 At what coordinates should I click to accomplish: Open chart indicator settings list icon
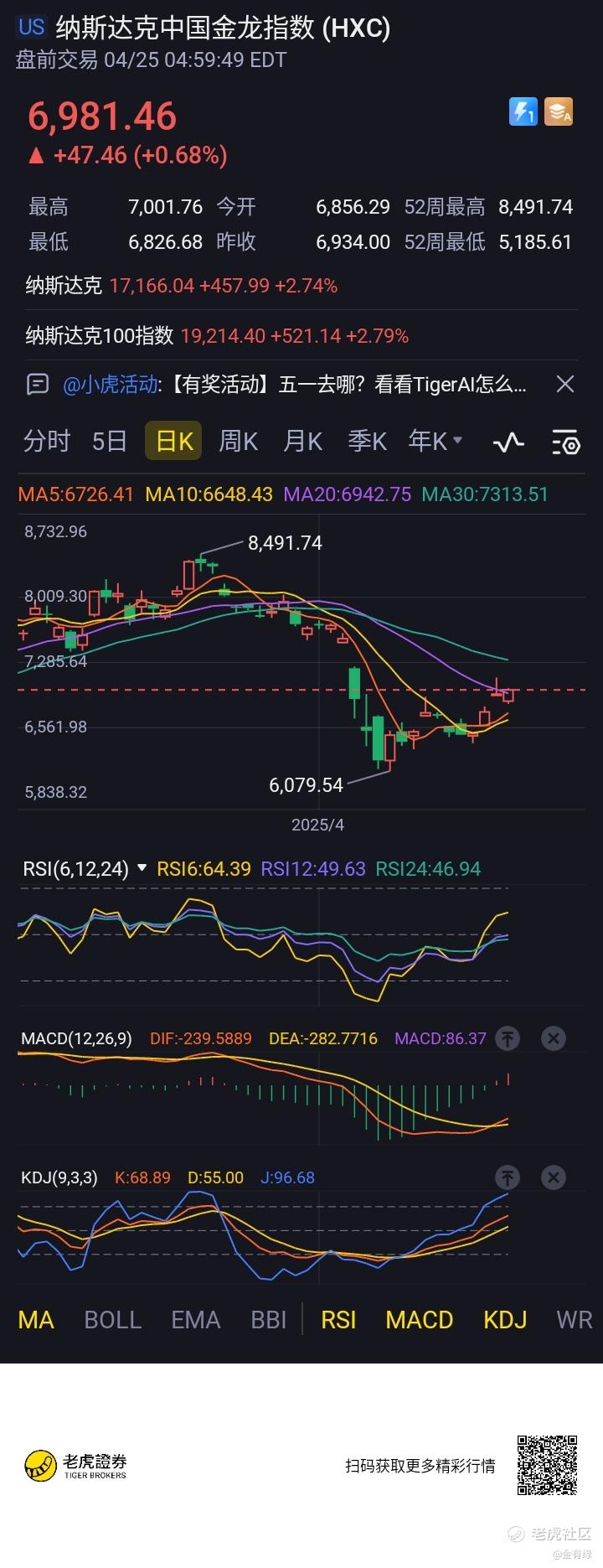(565, 442)
